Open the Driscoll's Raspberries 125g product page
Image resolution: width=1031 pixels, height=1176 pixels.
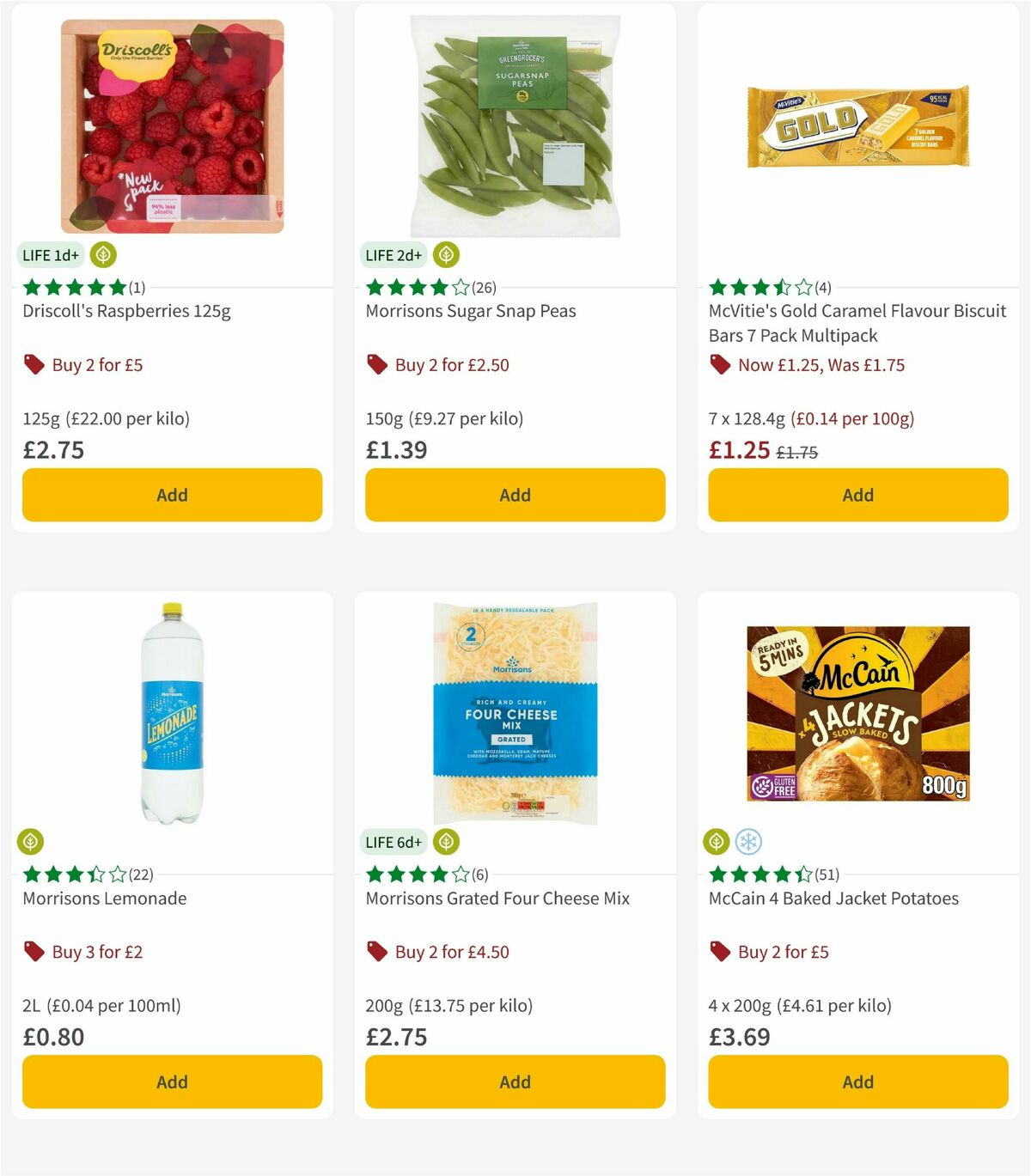pos(129,311)
